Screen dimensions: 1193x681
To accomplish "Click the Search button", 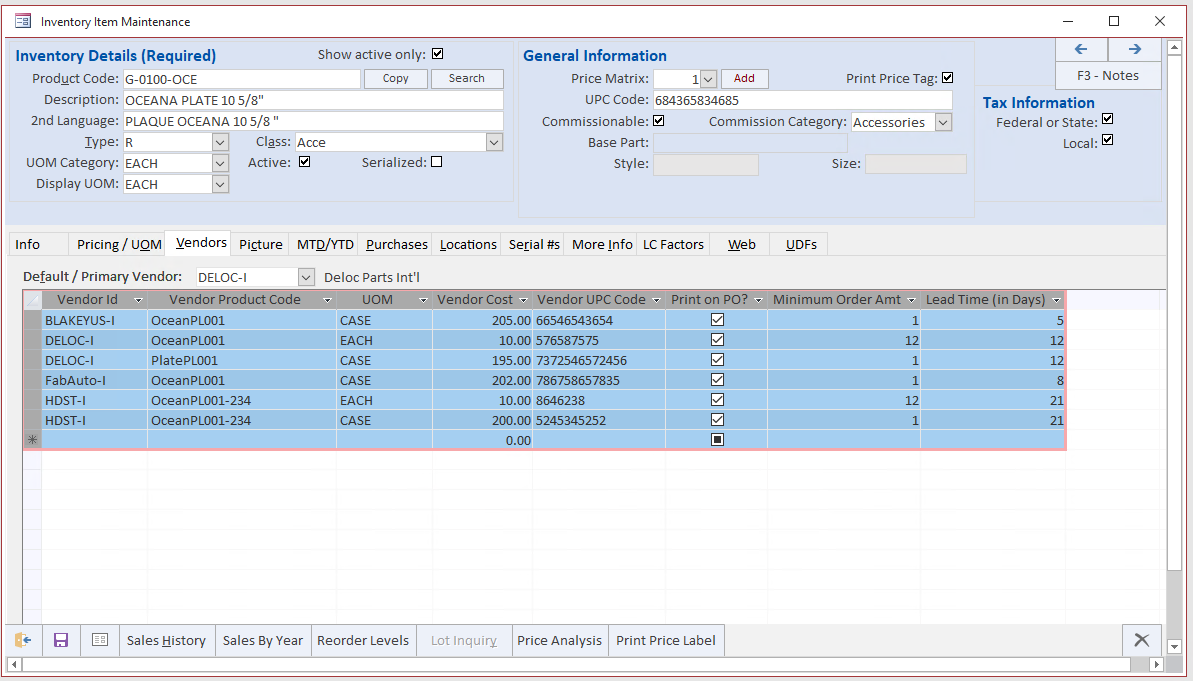I will [x=466, y=78].
